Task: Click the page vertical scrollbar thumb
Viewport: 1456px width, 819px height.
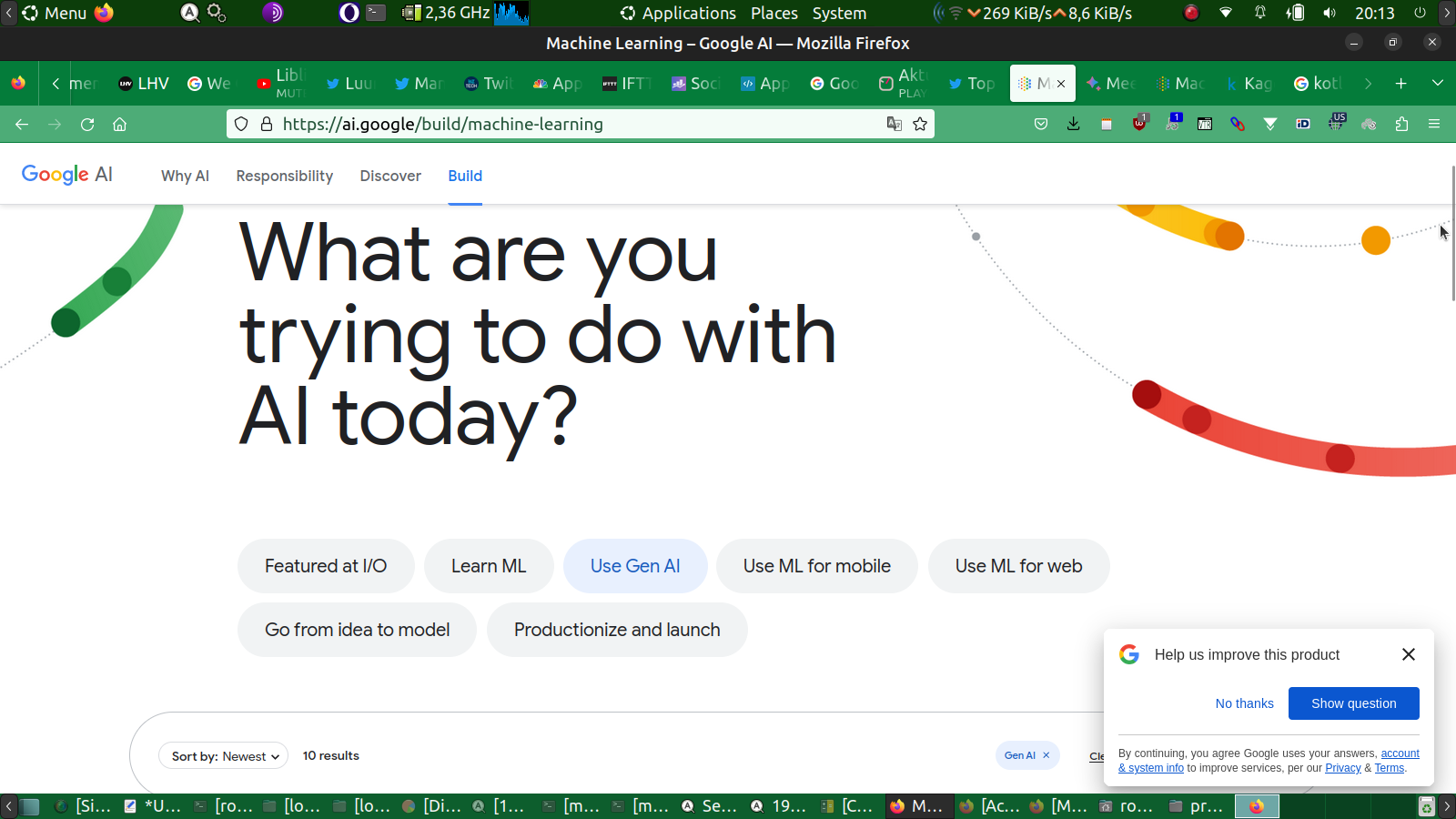Action: pos(1453,233)
